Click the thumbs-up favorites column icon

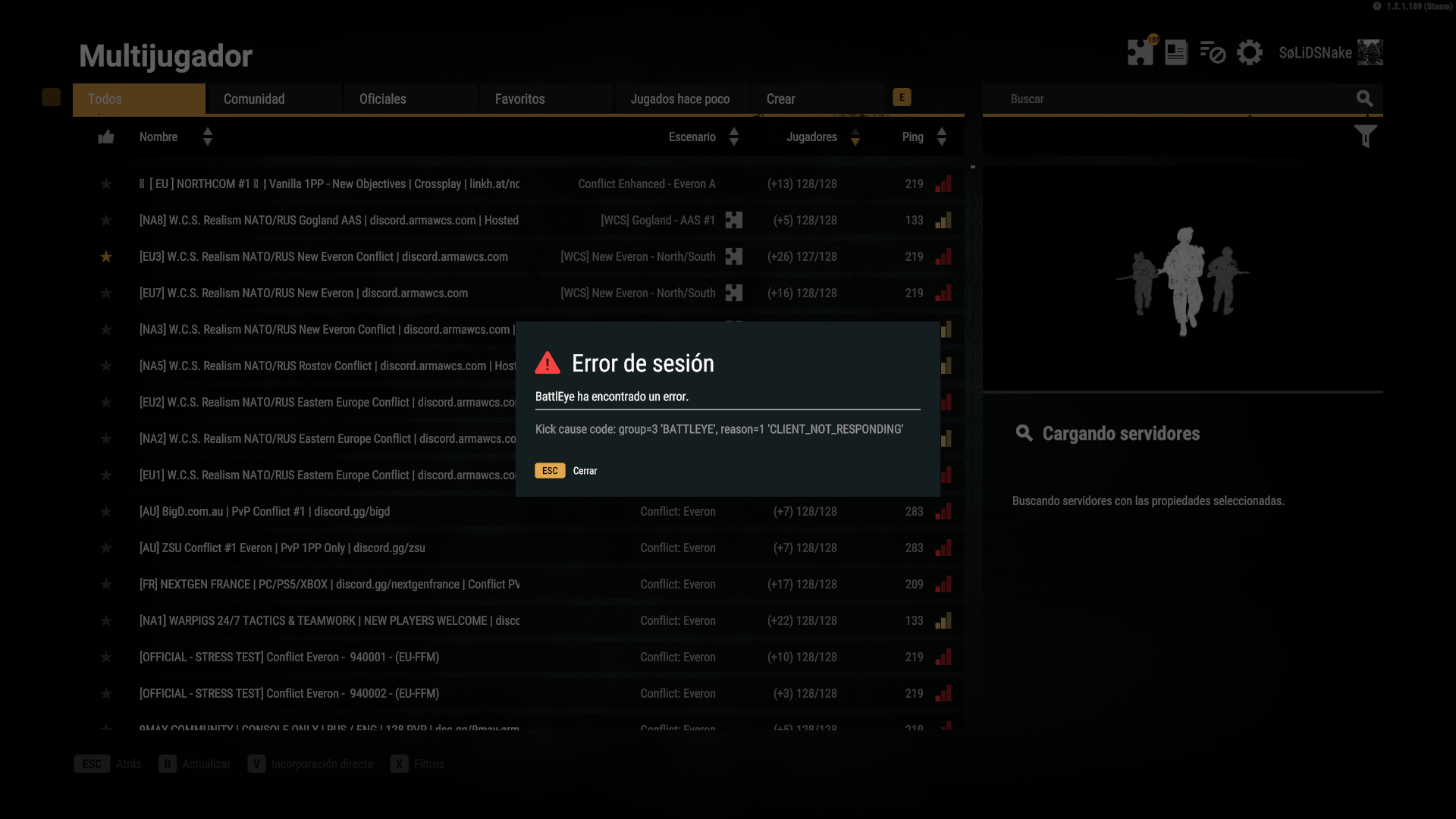[x=106, y=137]
